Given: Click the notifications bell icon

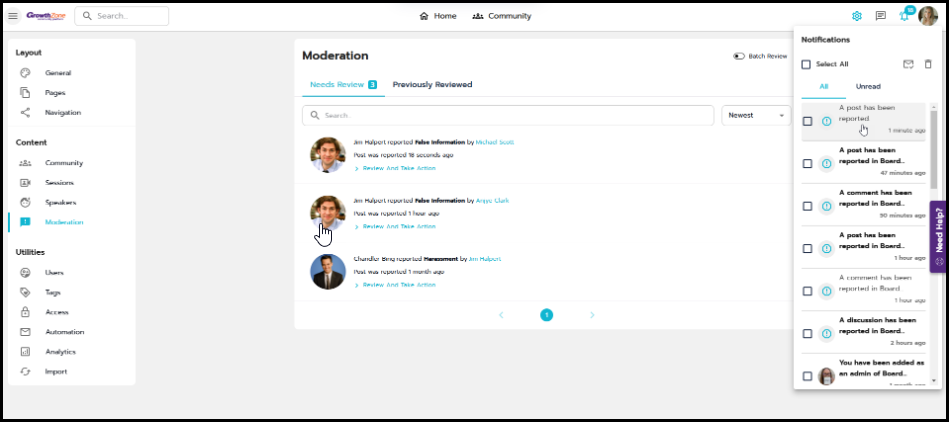Looking at the screenshot, I should (x=904, y=16).
